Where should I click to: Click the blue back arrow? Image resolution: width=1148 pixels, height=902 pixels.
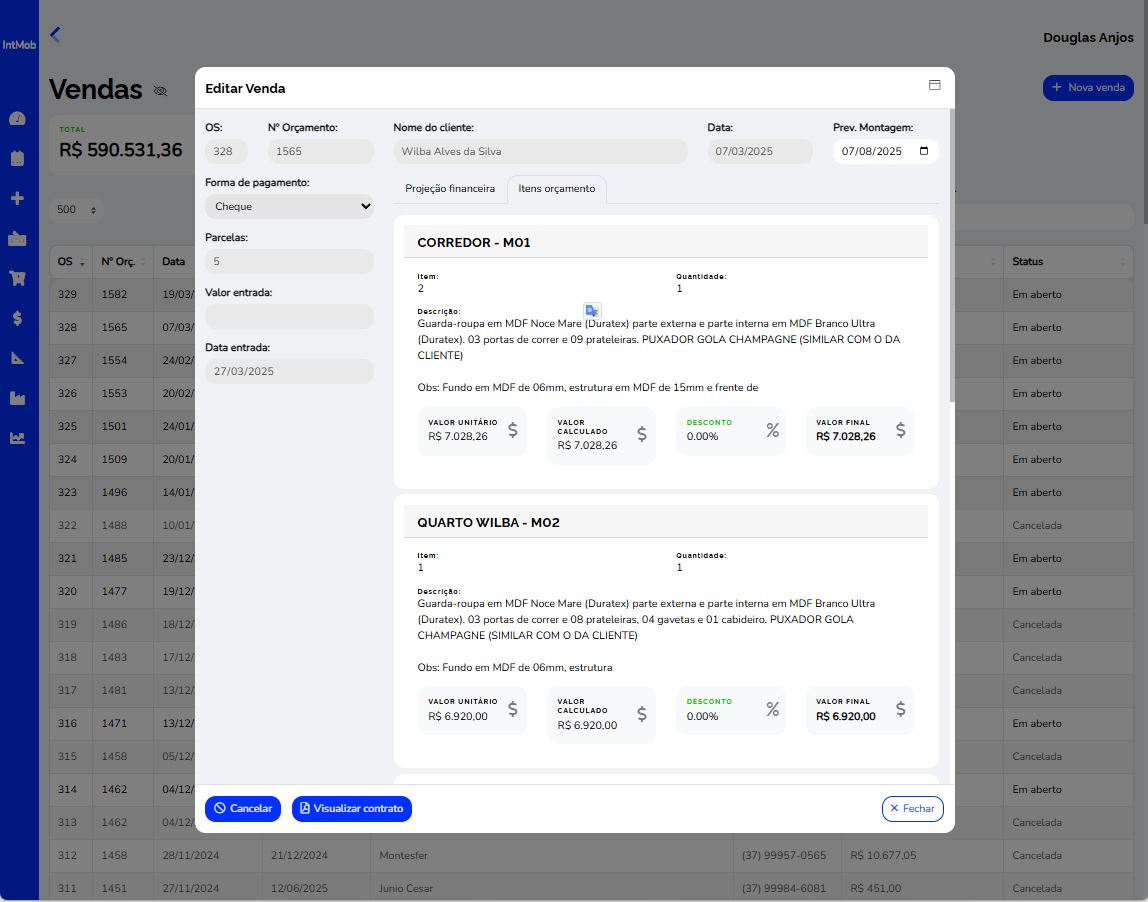tap(55, 35)
